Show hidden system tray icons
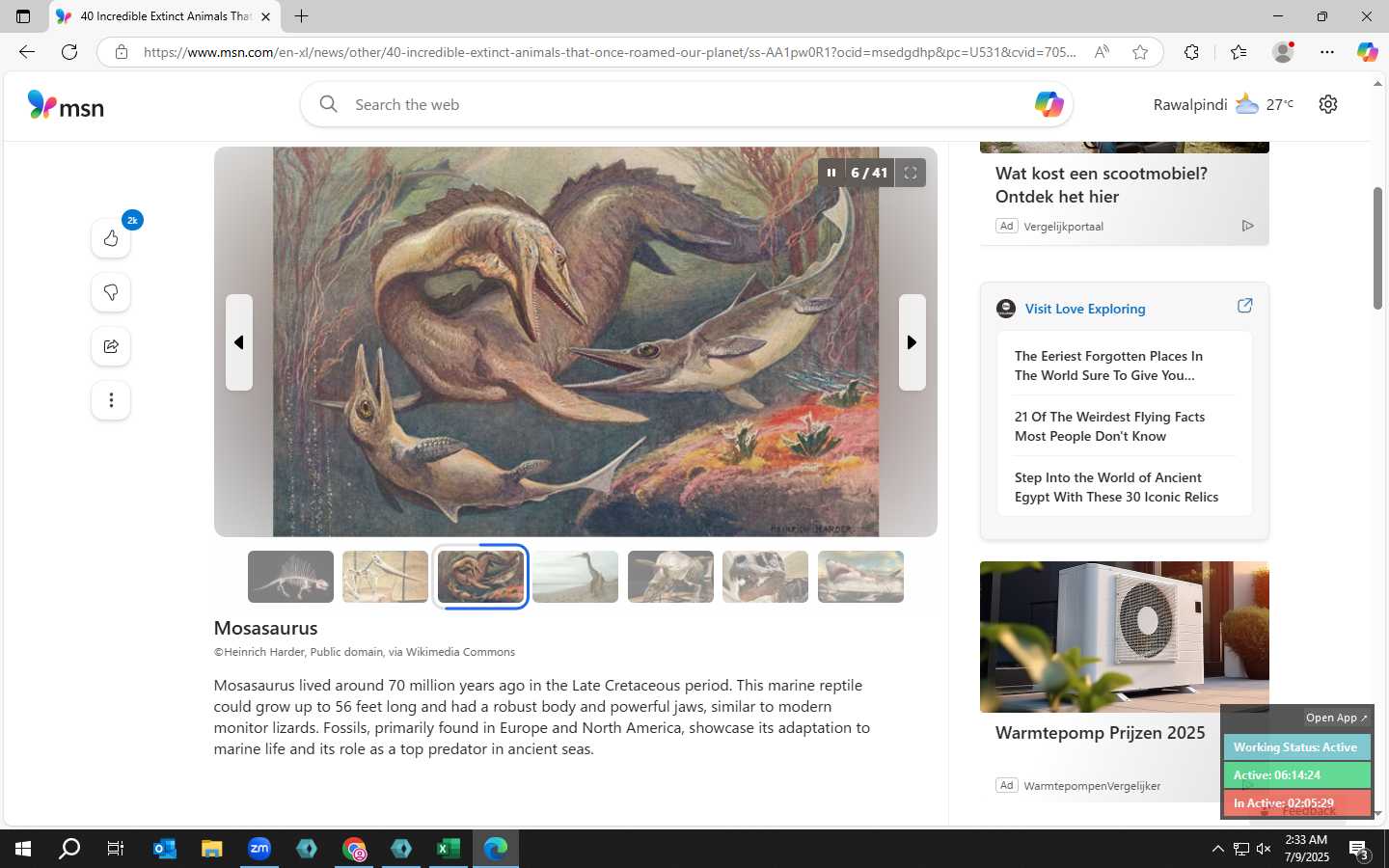 click(1217, 849)
